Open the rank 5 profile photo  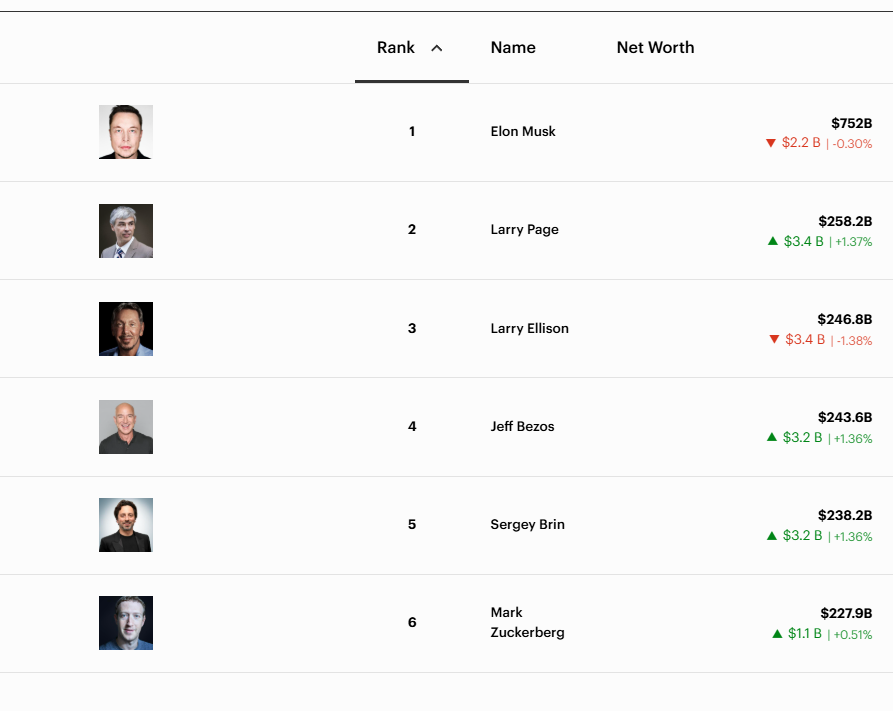pos(126,525)
